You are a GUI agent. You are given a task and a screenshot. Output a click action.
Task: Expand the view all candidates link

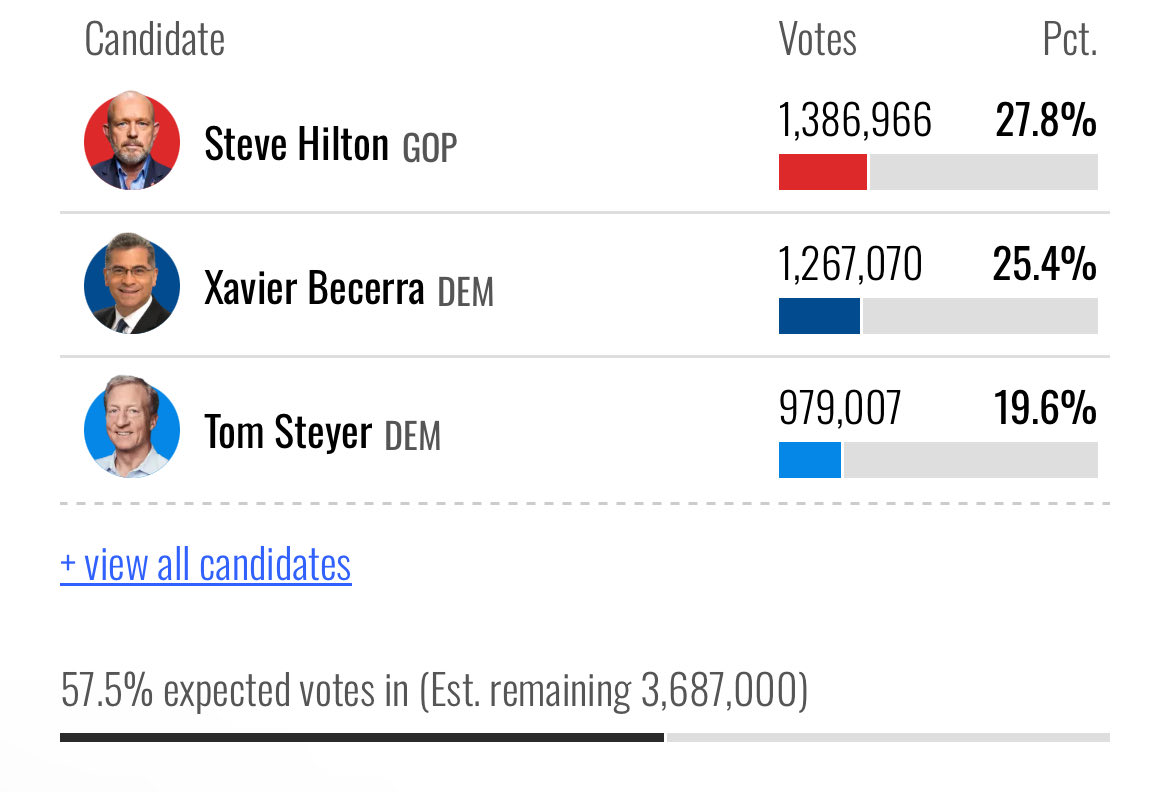[205, 565]
